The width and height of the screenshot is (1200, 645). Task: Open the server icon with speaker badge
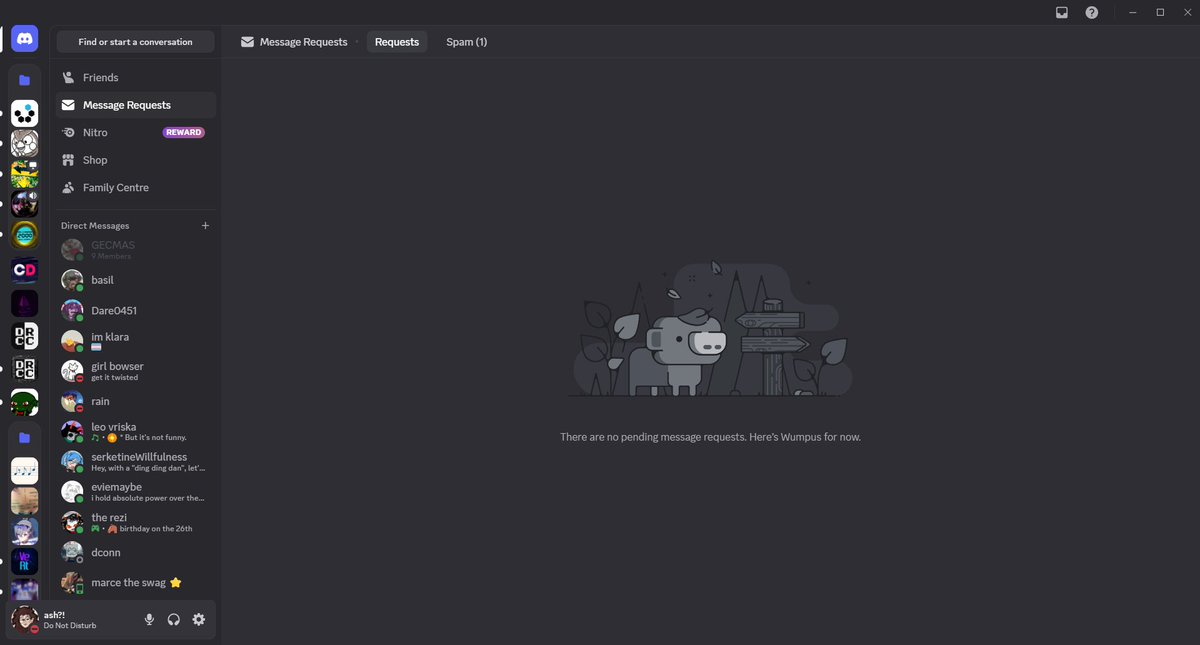click(25, 205)
